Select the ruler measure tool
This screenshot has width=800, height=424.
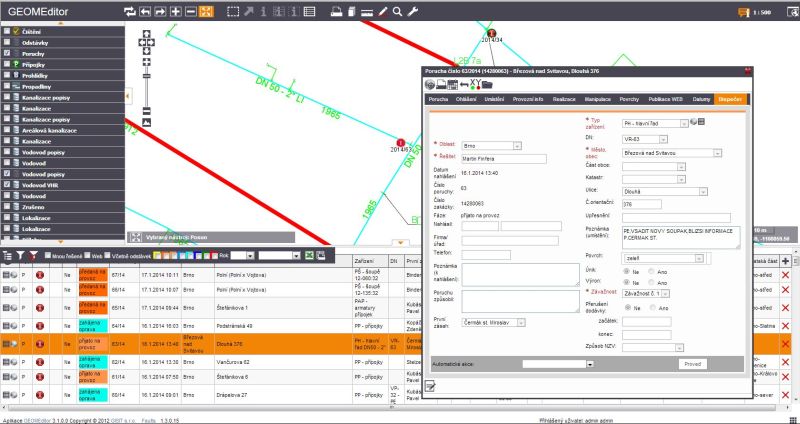[x=367, y=12]
